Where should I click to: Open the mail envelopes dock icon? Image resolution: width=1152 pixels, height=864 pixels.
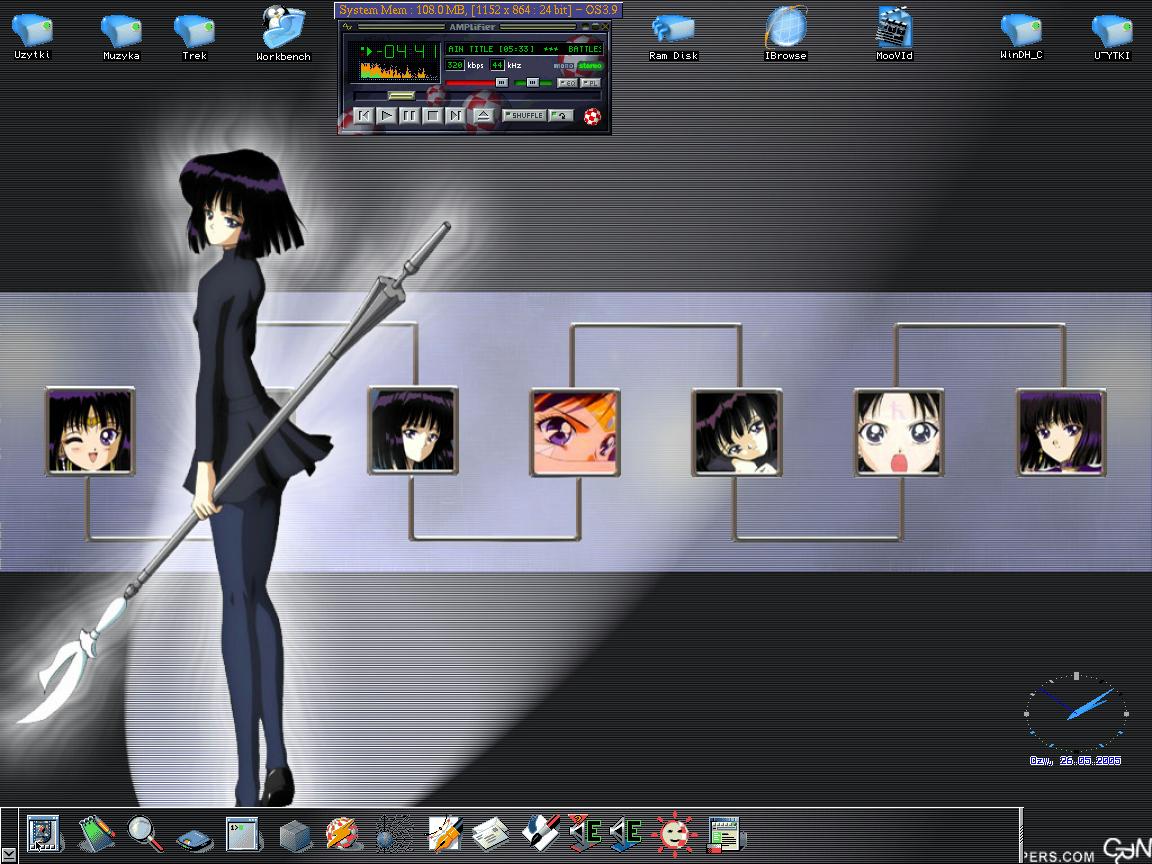pos(491,835)
